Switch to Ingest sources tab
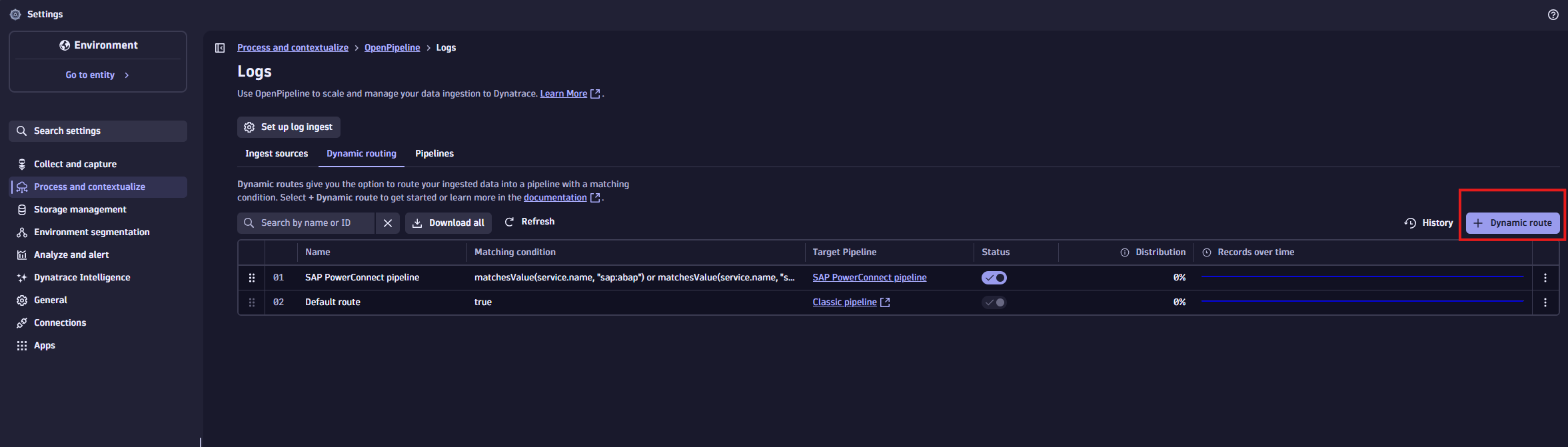This screenshot has width=1568, height=447. [x=277, y=154]
